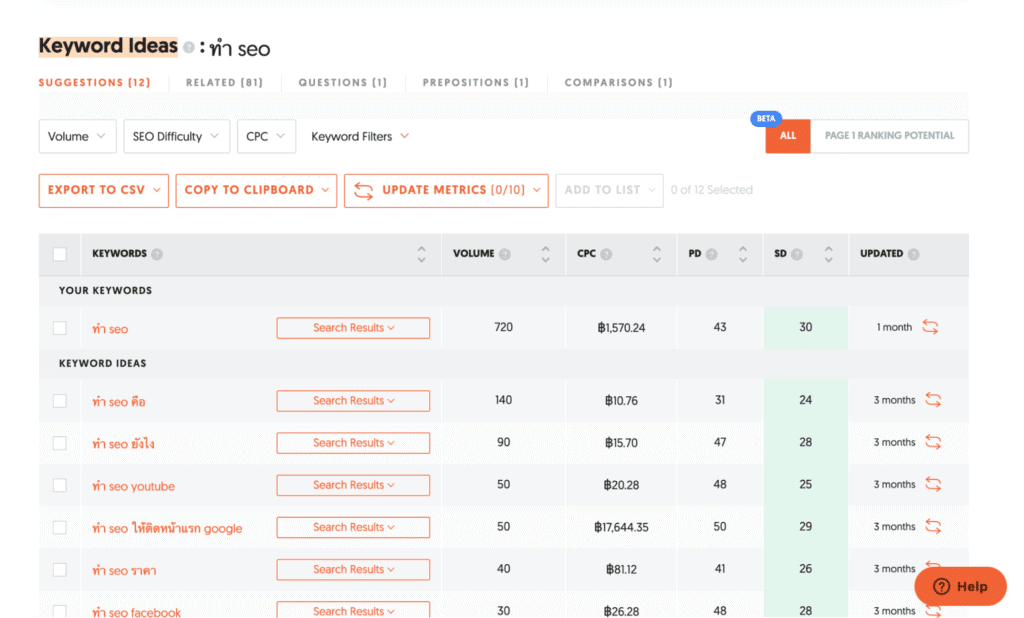The height and width of the screenshot is (618, 1024).
Task: Refresh metrics for ทำ seo youtube row
Action: pyautogui.click(x=934, y=486)
